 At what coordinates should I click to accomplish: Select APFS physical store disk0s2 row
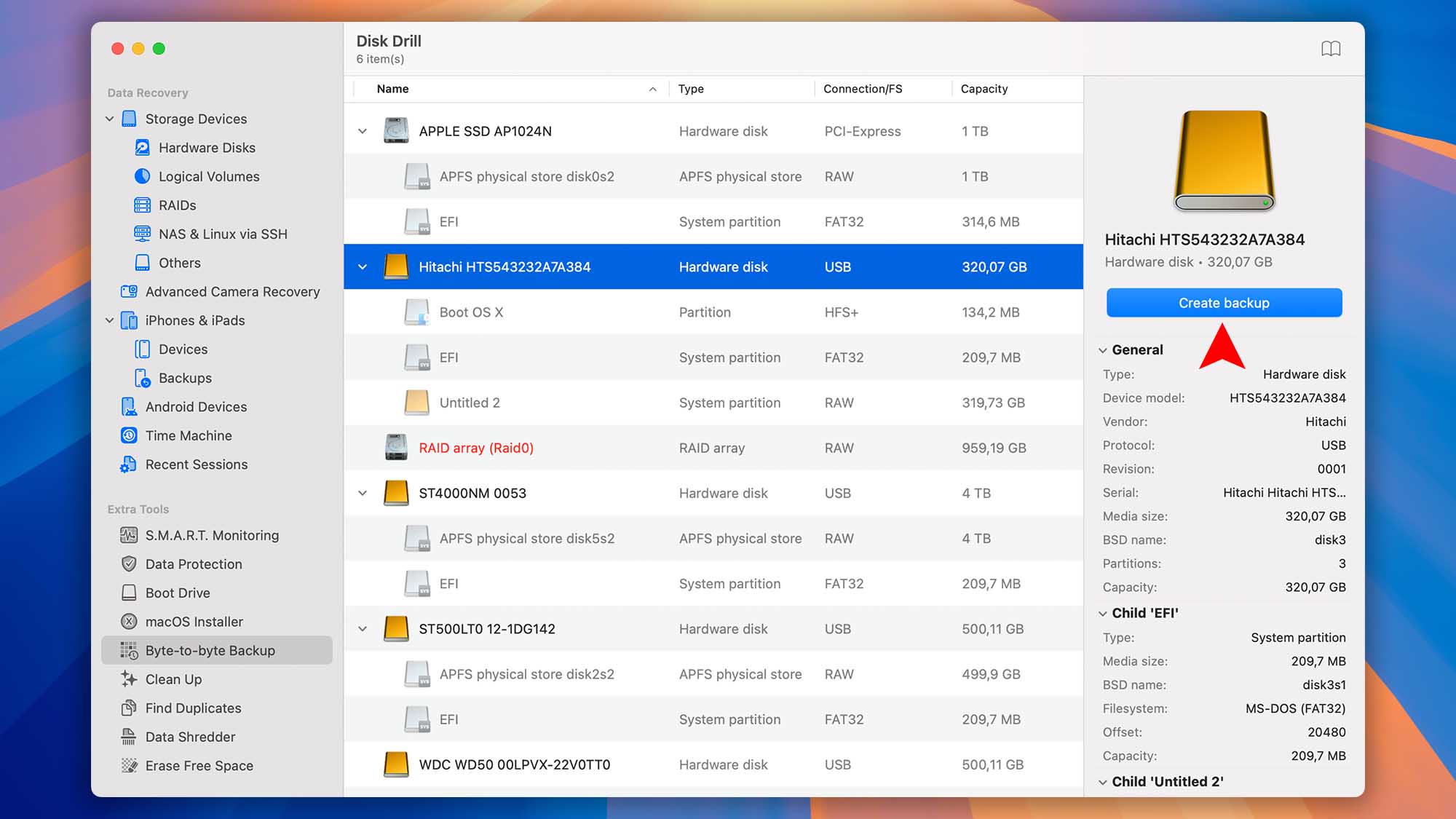[713, 177]
